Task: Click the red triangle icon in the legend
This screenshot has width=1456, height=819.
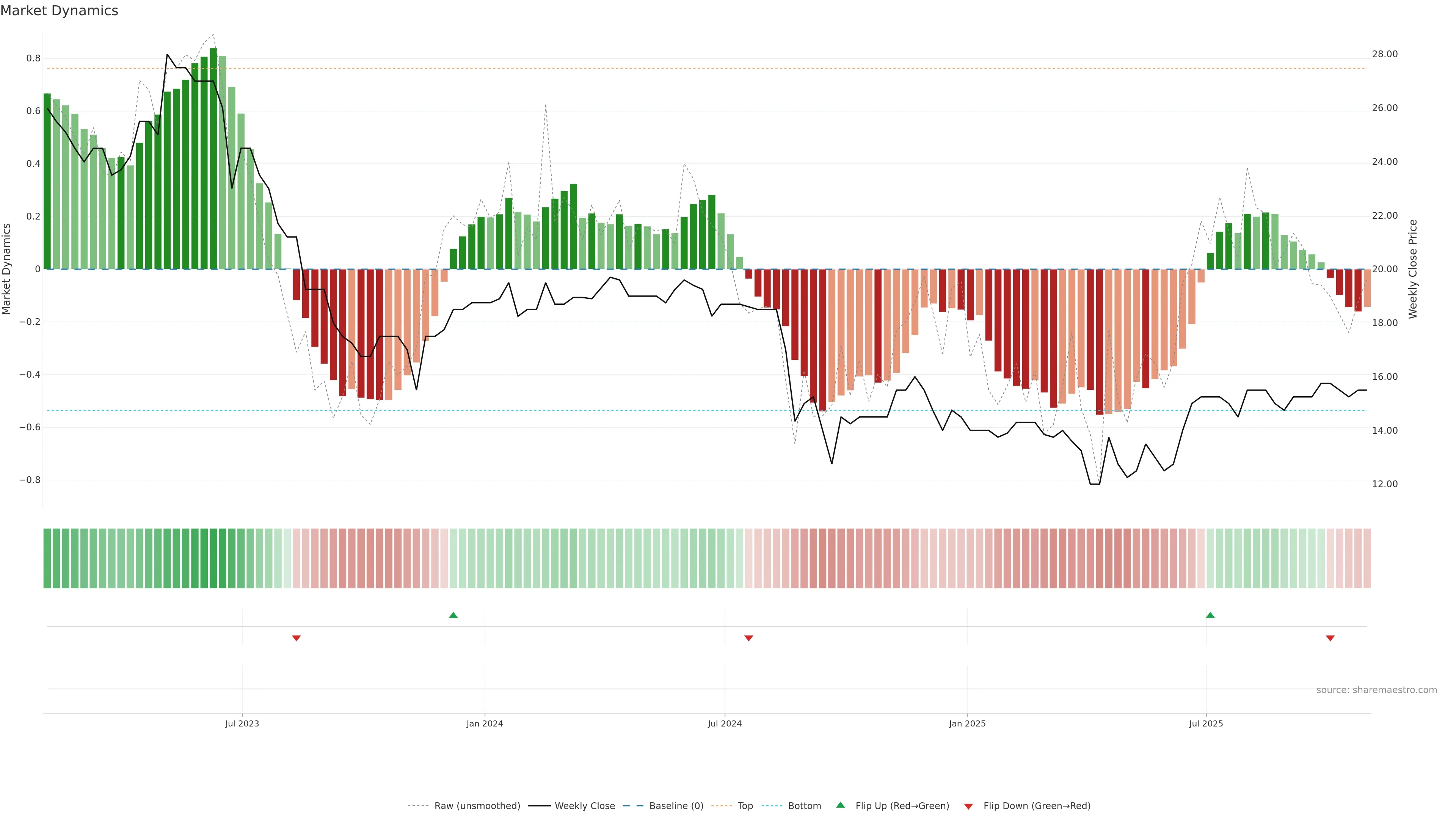Action: coord(968,806)
